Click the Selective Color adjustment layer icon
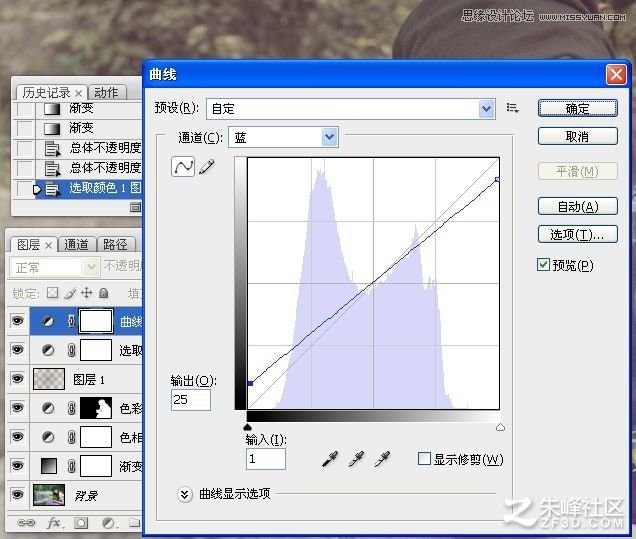Viewport: 636px width, 539px height. click(x=48, y=350)
